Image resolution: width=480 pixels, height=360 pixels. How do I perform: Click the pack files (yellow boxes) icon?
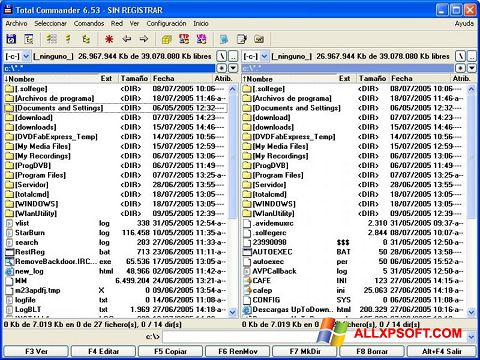pos(167,39)
